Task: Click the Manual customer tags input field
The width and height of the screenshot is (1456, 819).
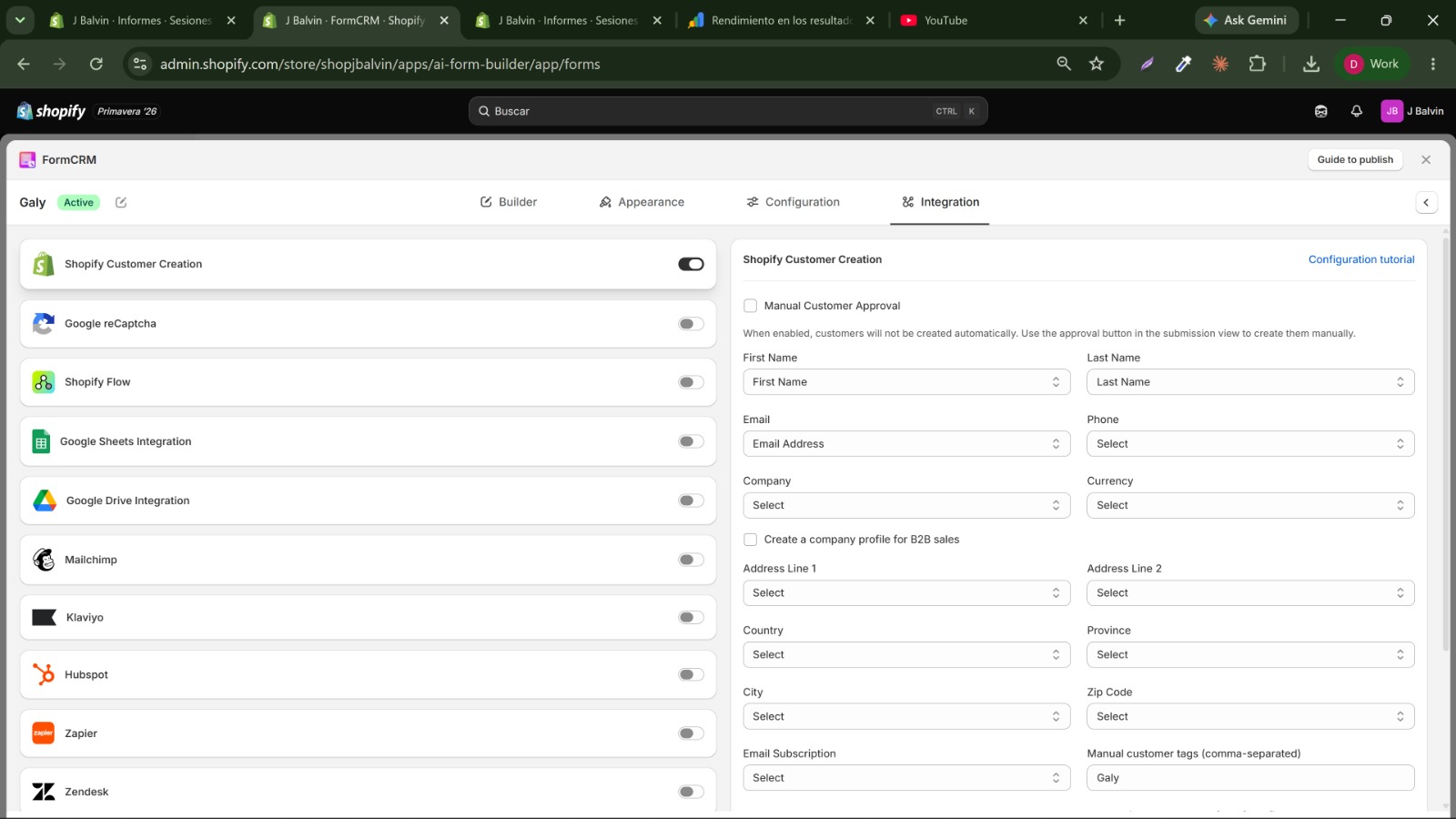Action: (1250, 778)
